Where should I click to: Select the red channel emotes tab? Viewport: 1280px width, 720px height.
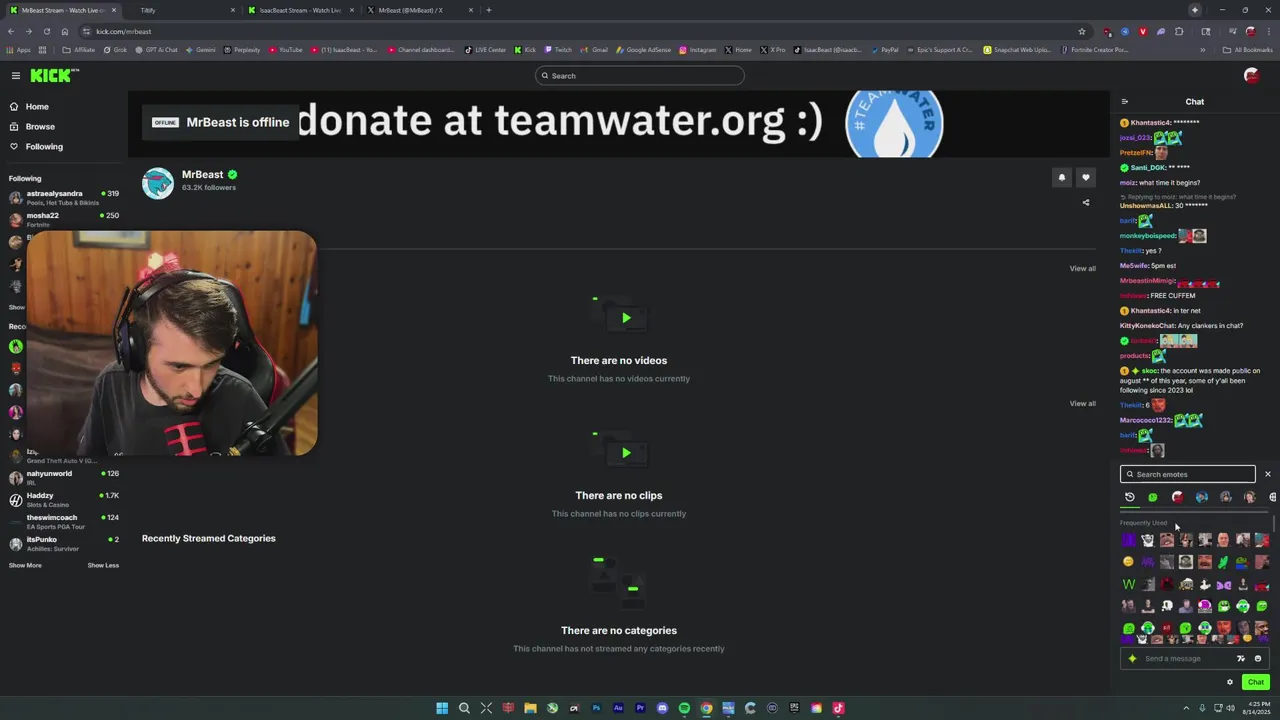coord(1177,497)
